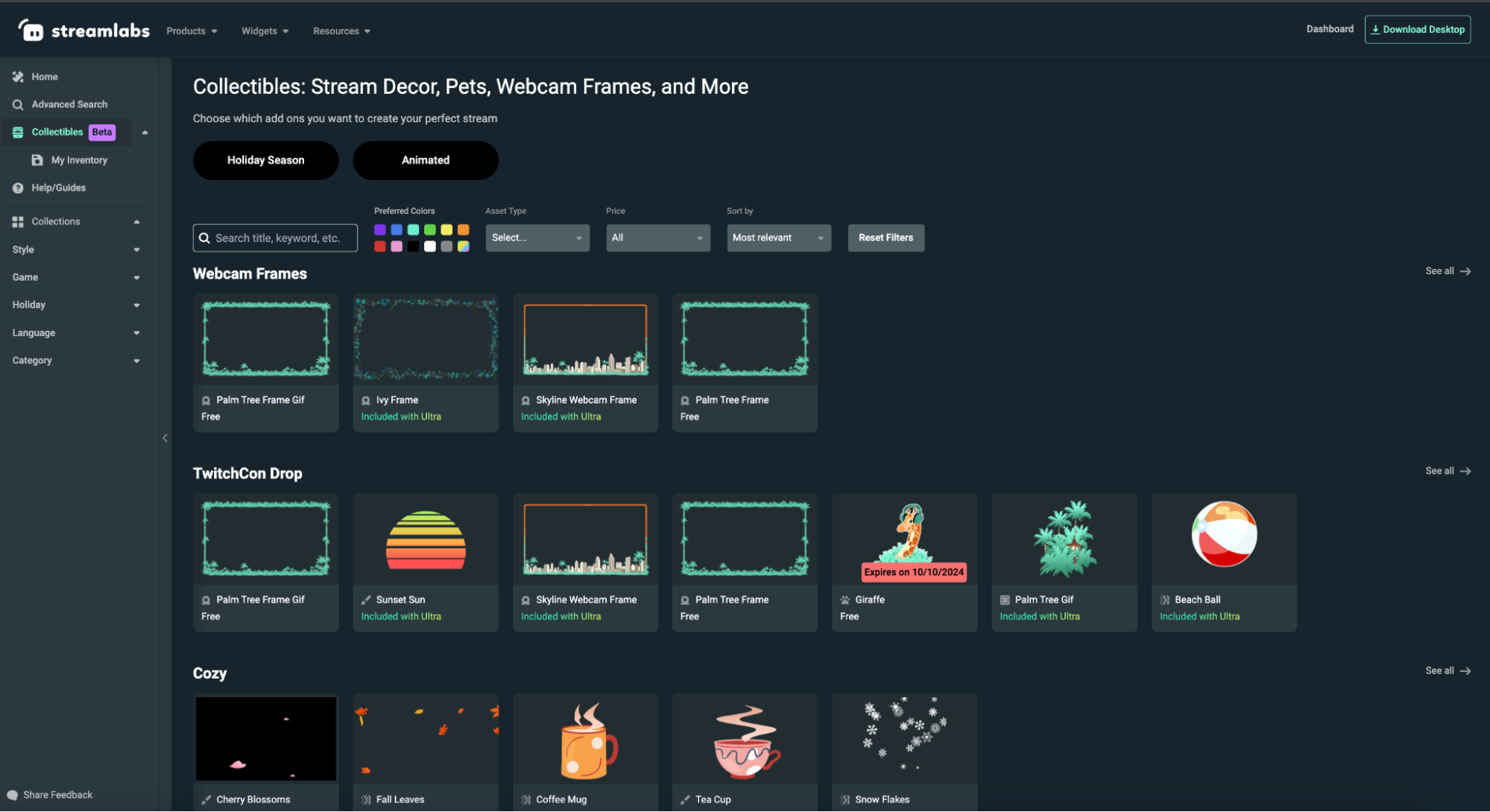Click the search magnifier inside the search field

[x=205, y=237]
